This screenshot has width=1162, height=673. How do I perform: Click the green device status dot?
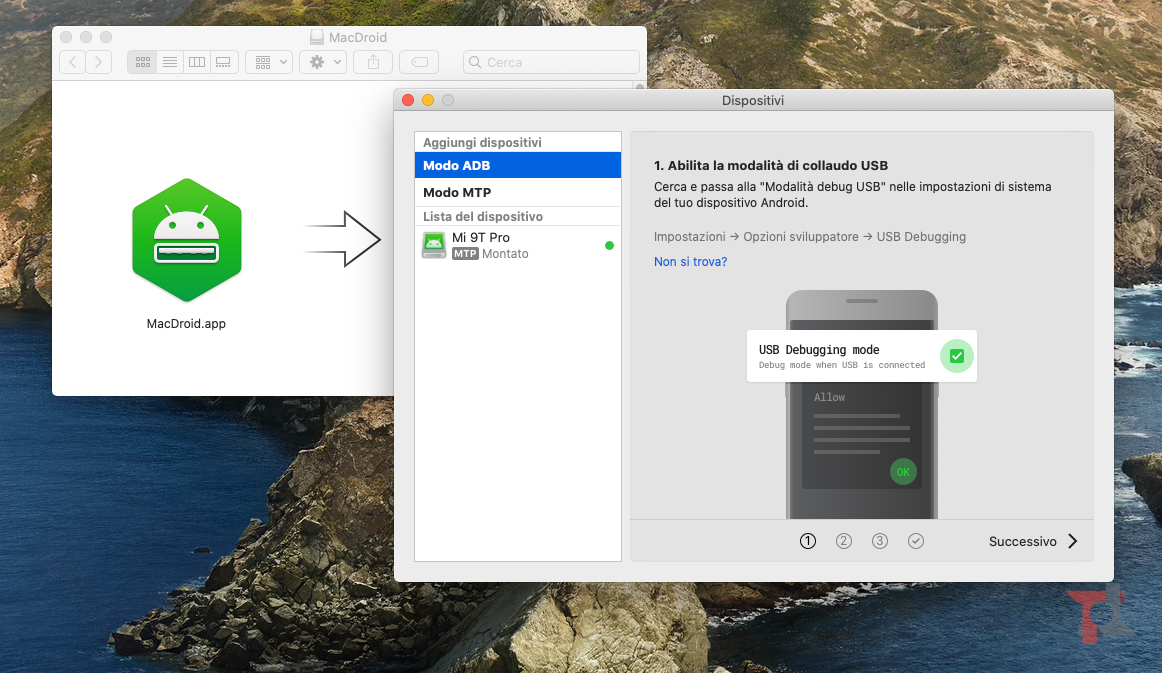click(609, 244)
